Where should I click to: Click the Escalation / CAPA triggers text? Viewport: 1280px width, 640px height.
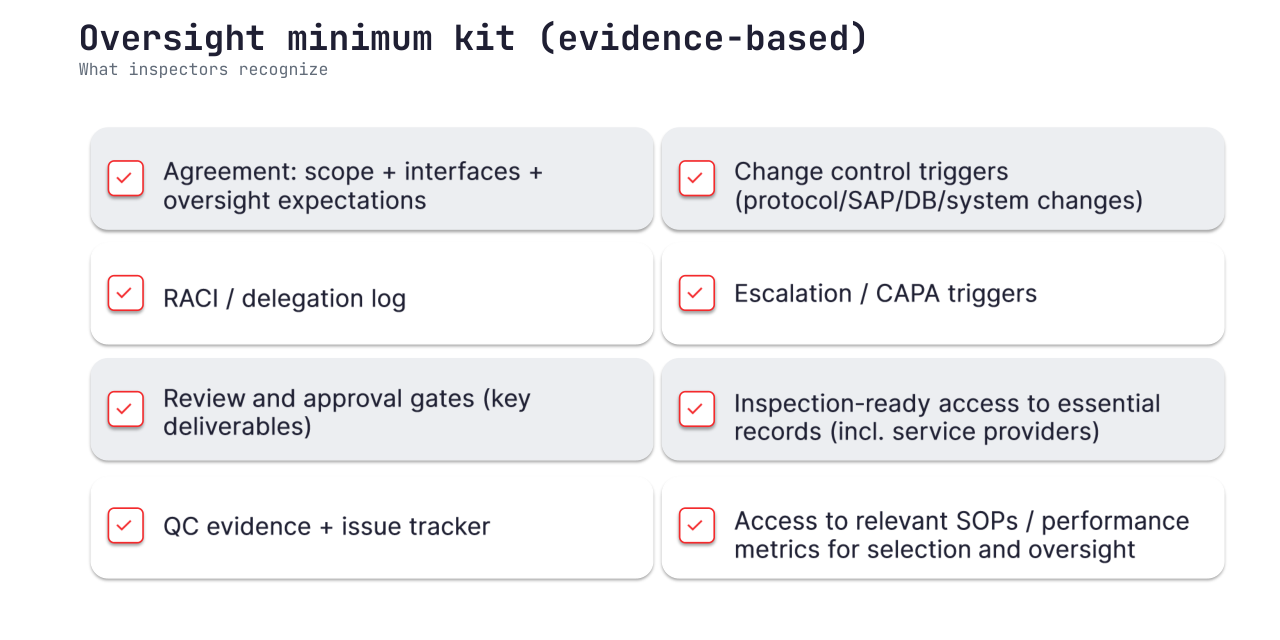(x=885, y=293)
